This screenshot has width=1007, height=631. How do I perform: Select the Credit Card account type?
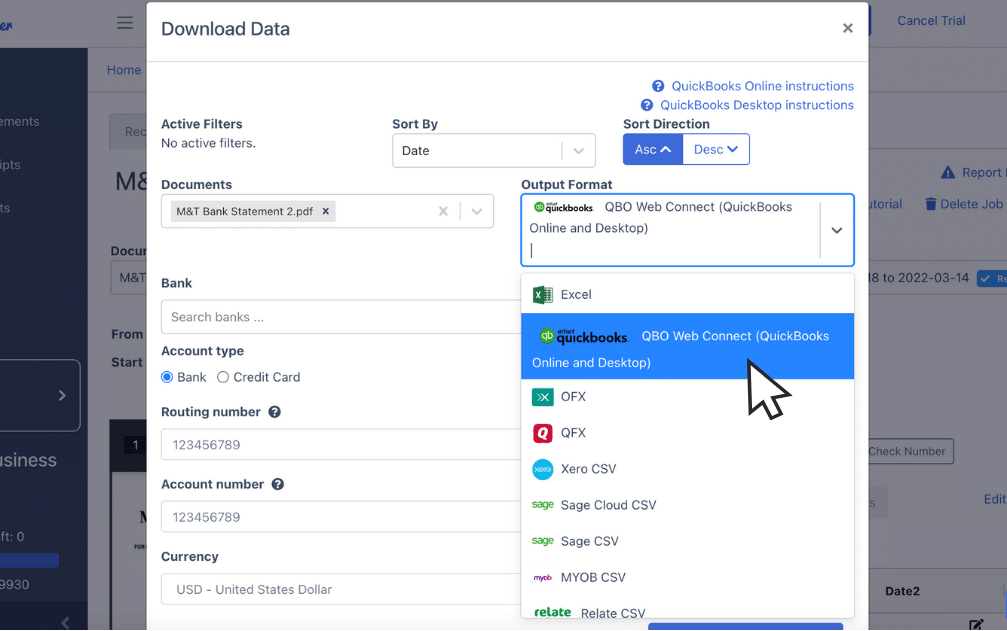(223, 377)
